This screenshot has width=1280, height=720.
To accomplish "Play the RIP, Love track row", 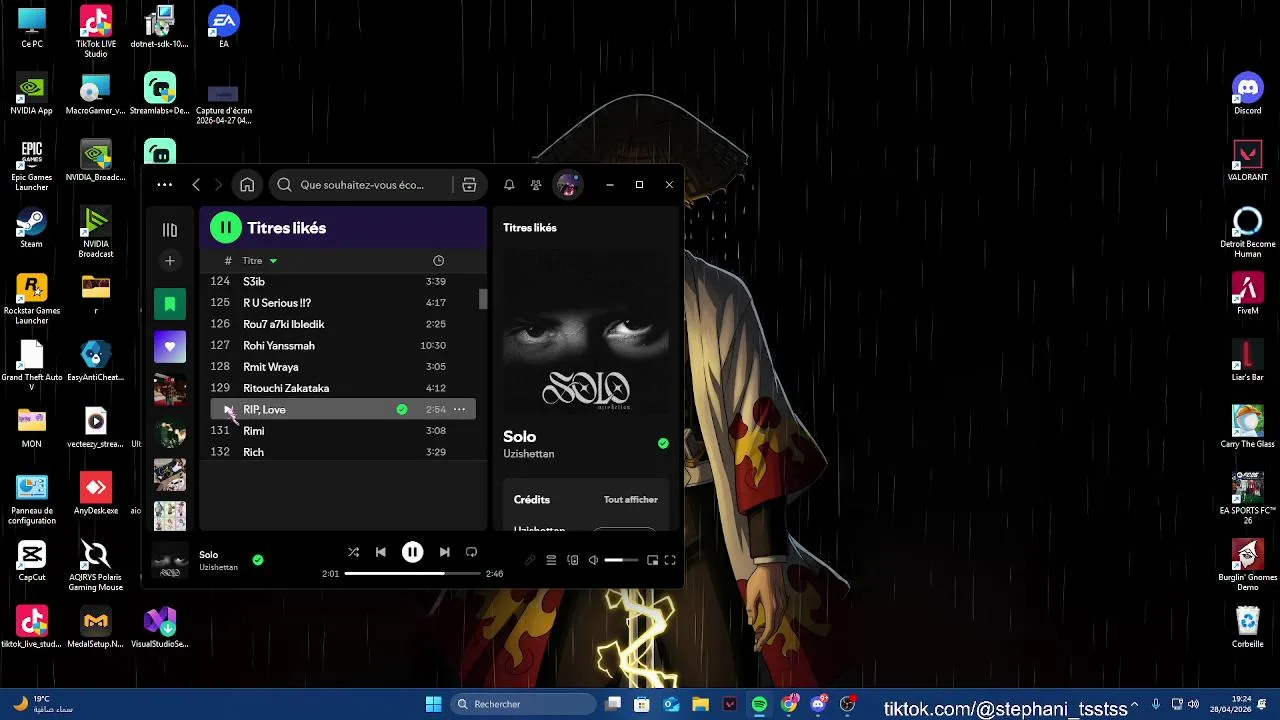I will click(x=228, y=410).
